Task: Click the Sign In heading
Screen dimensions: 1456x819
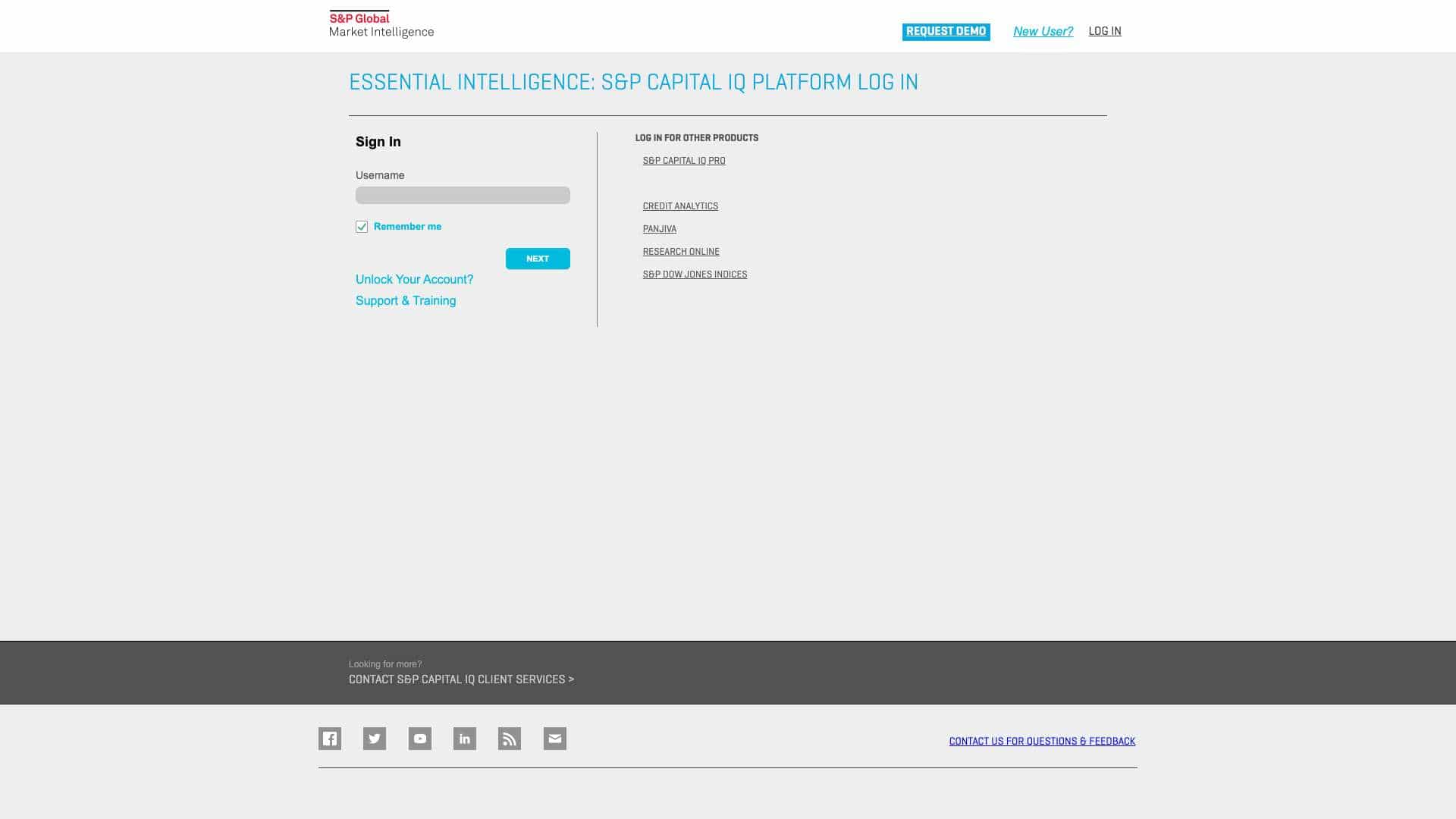Action: 378,142
